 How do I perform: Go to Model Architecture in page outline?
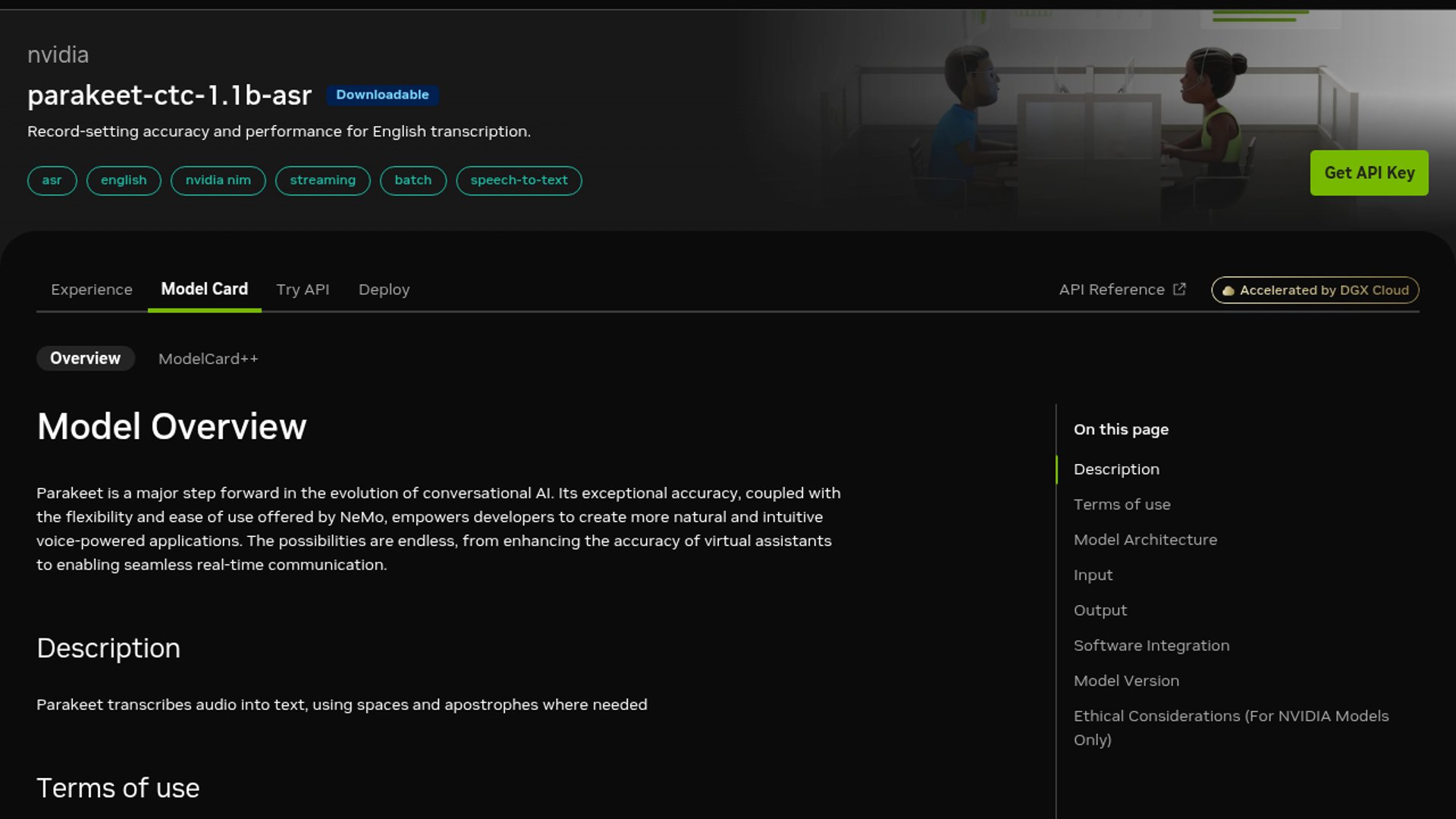[x=1145, y=539]
